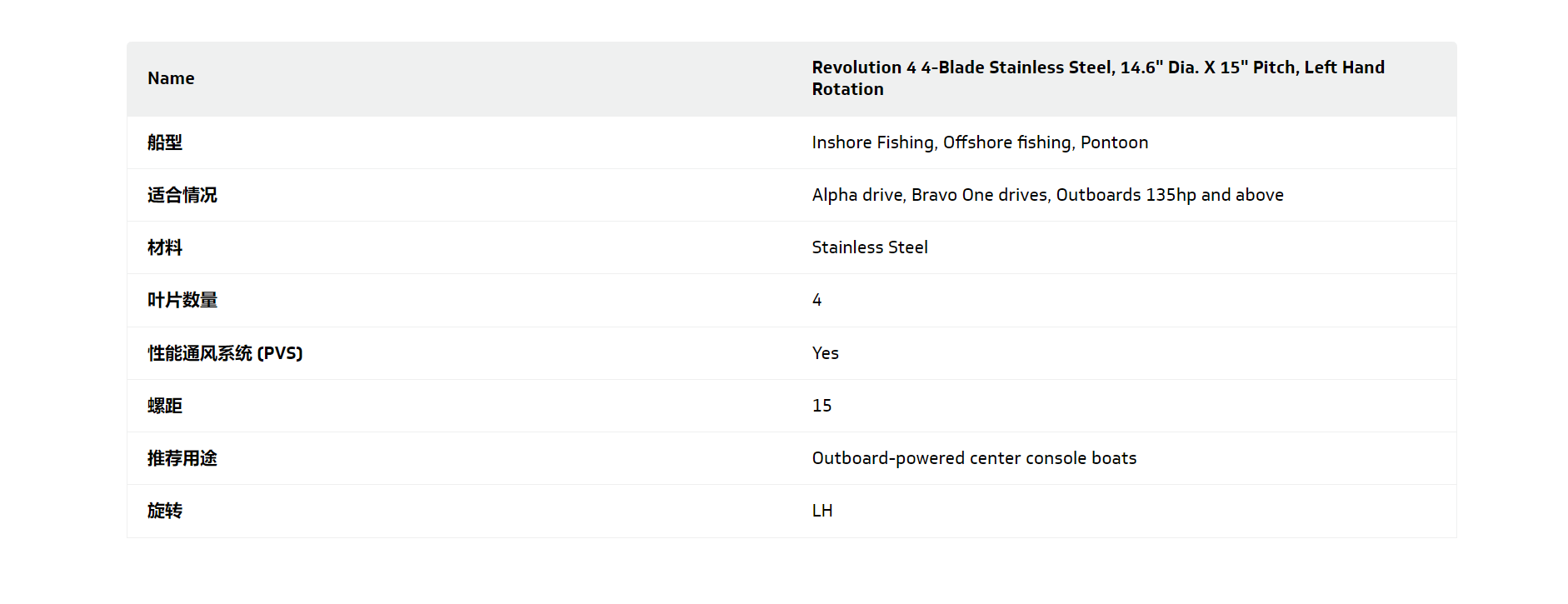Click the Yes value for PVS
The width and height of the screenshot is (1568, 604).
click(x=825, y=353)
